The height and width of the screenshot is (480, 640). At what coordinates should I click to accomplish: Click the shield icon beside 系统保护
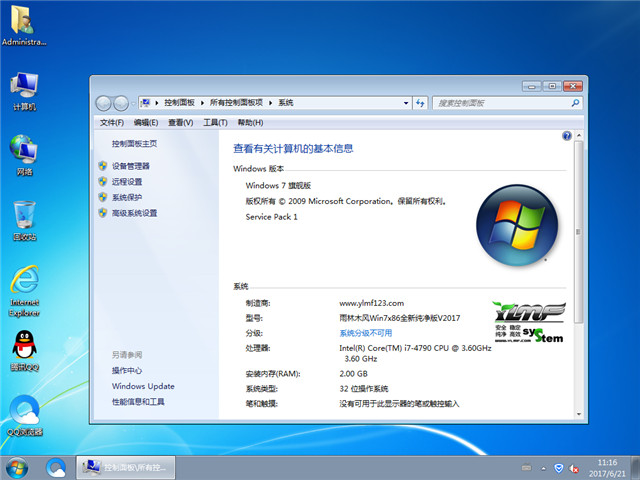[x=102, y=197]
